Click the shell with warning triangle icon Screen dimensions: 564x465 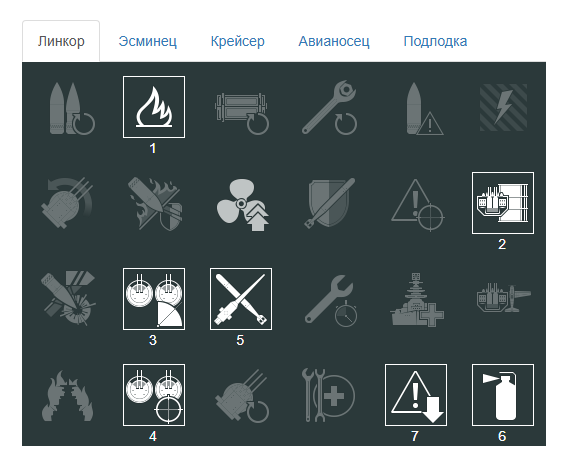coord(424,109)
